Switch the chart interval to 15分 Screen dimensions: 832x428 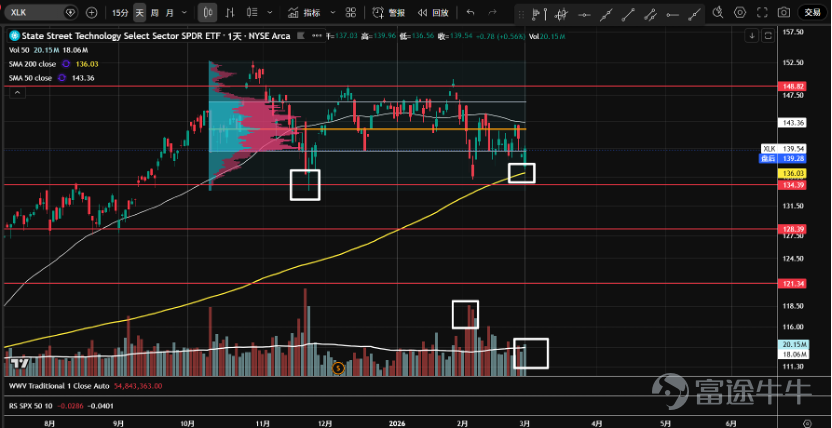(x=120, y=12)
